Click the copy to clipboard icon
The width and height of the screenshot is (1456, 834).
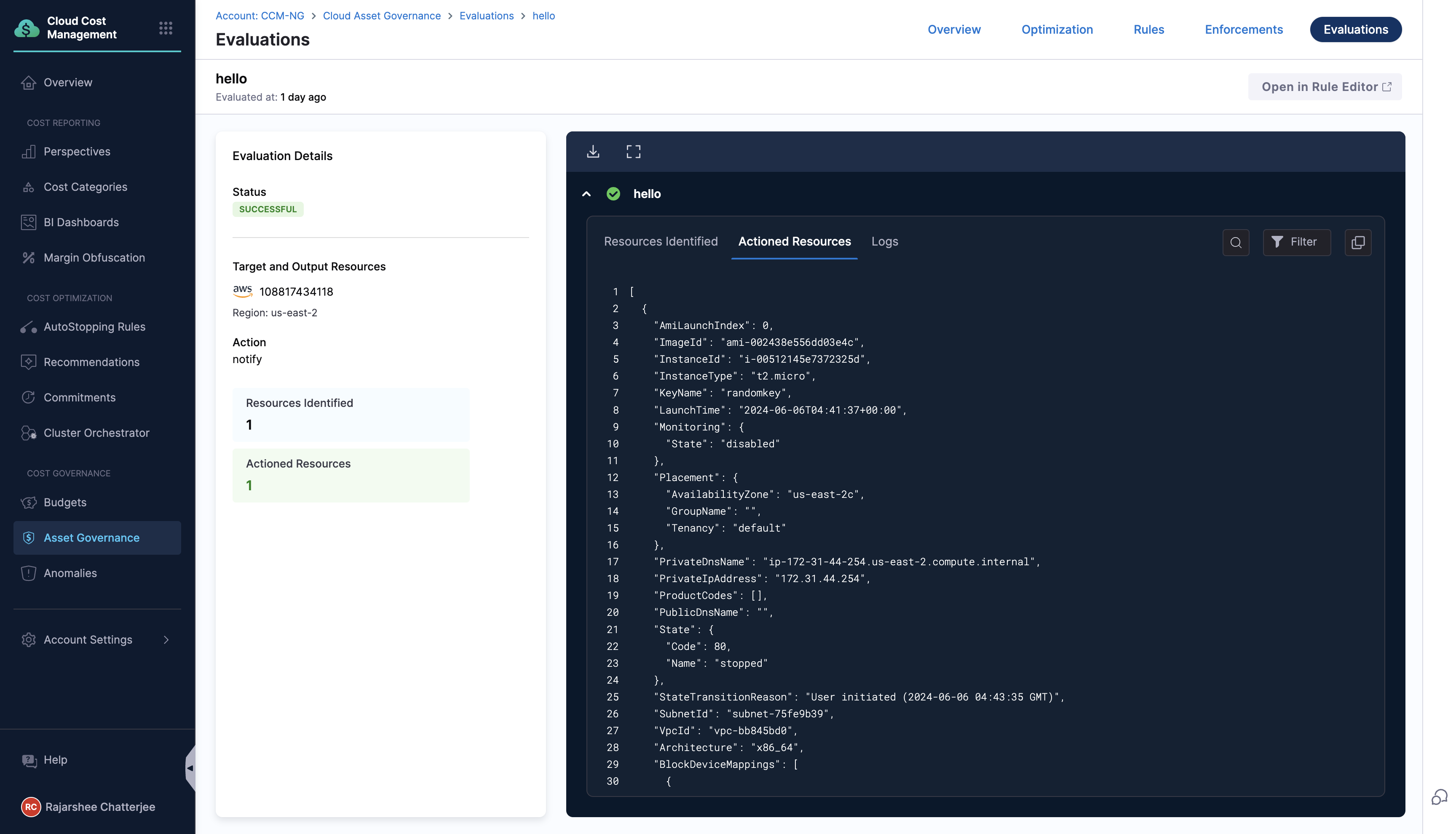1357,242
